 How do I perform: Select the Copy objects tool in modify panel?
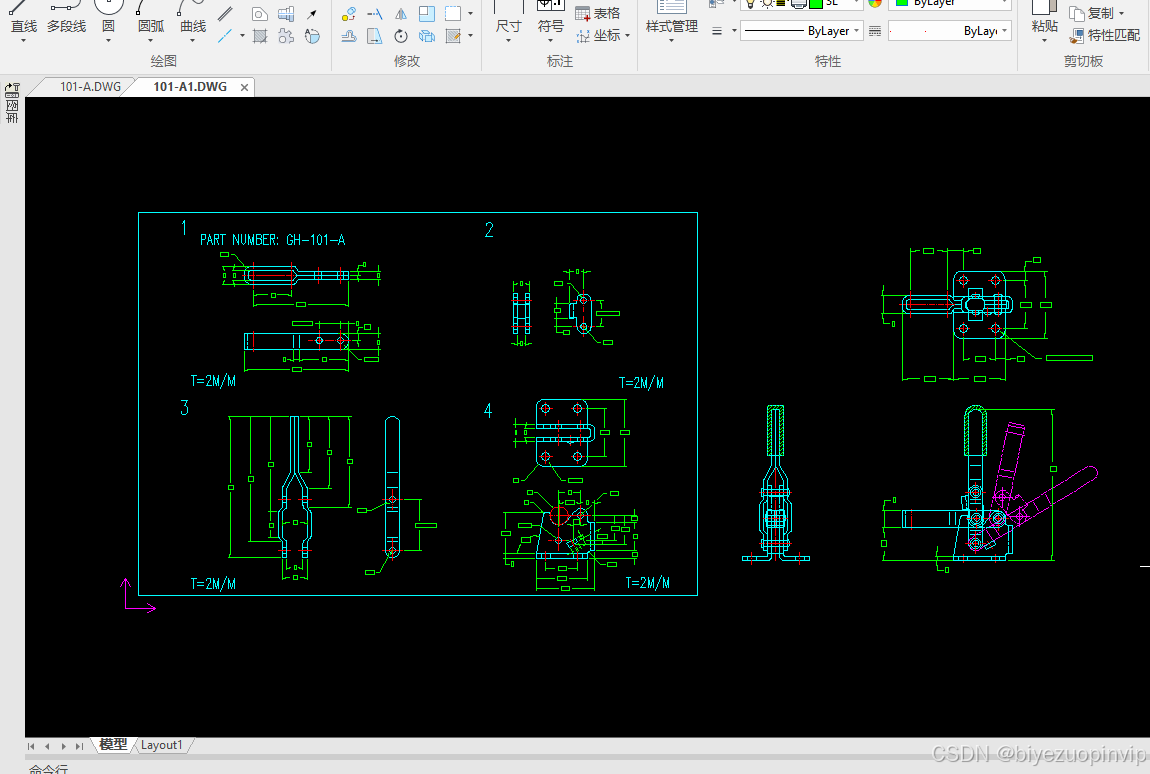427,35
